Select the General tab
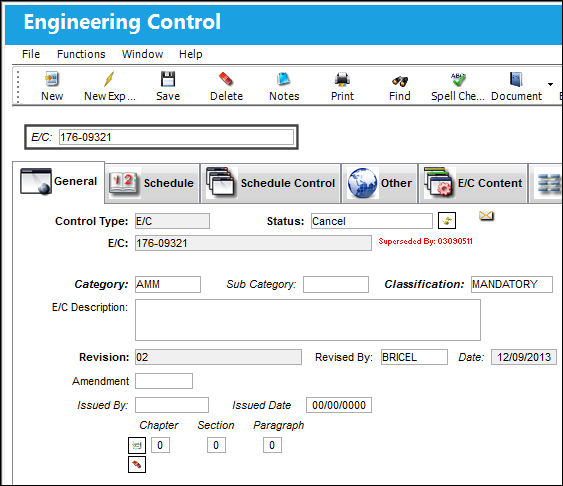 pyautogui.click(x=59, y=182)
